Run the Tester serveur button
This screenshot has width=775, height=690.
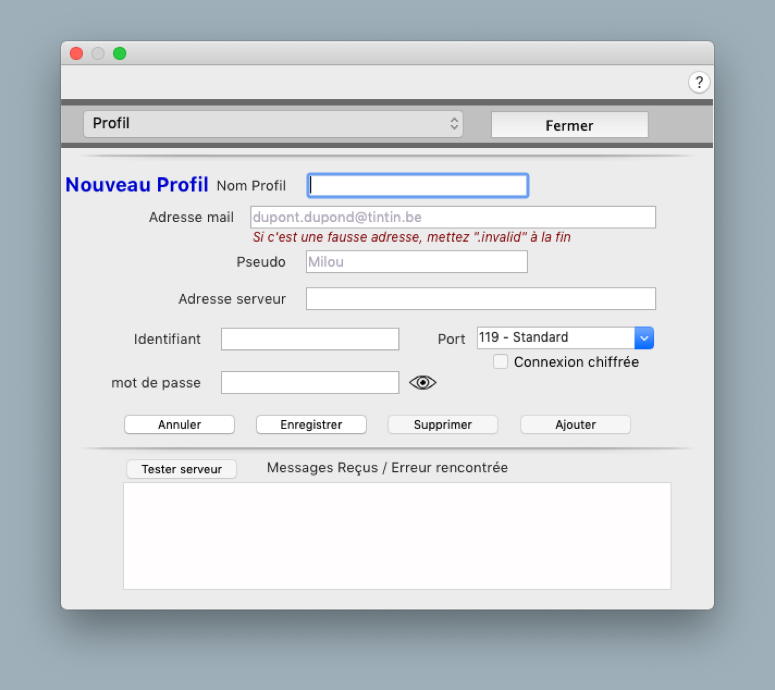click(x=181, y=469)
